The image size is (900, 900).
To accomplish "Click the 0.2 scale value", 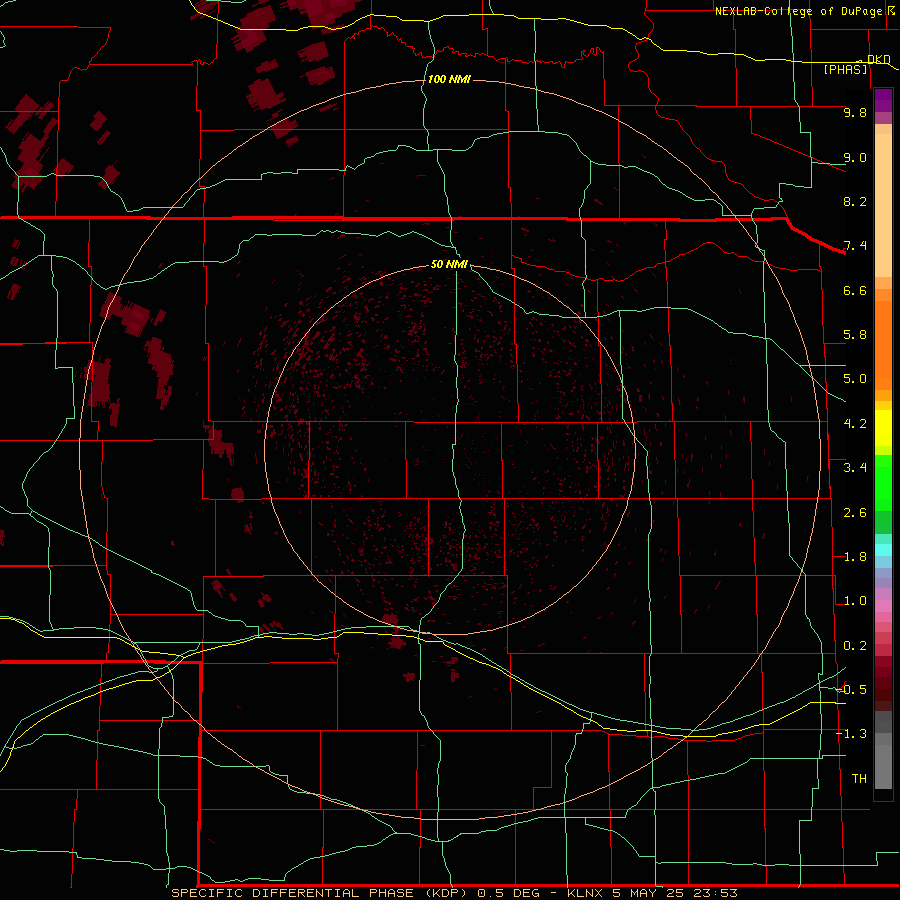I will [x=855, y=646].
